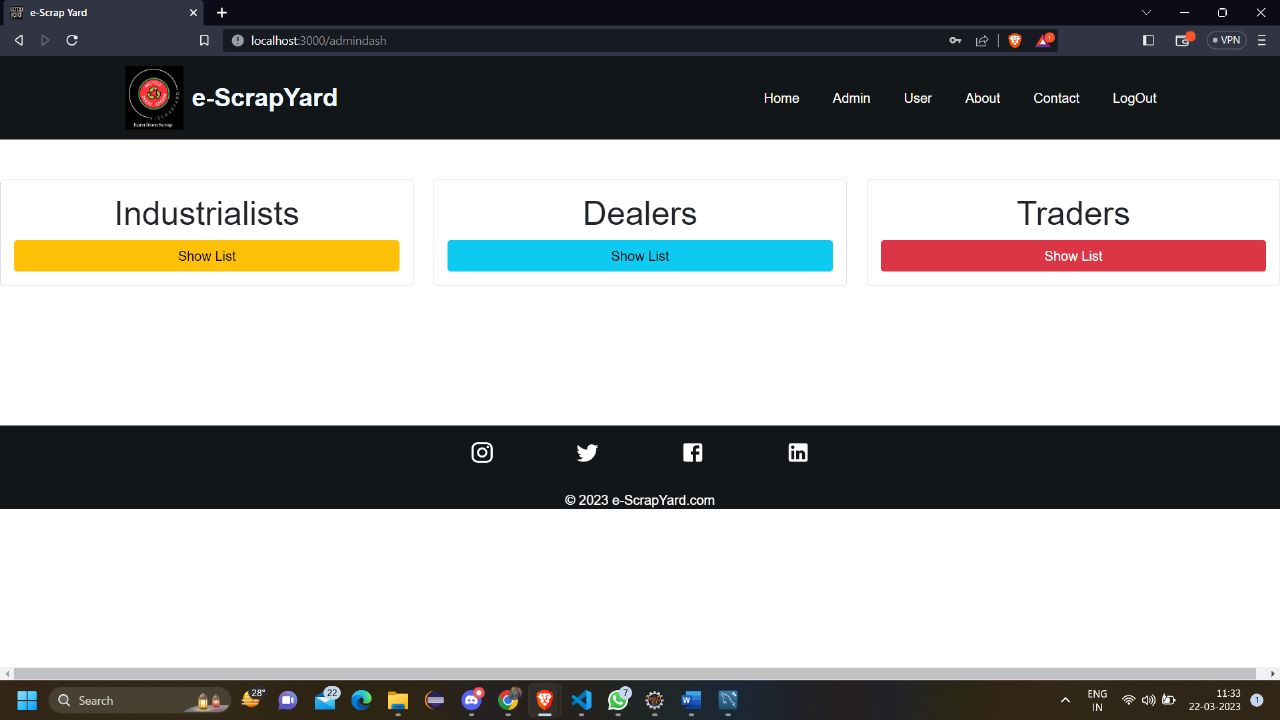
Task: Open the Instagram social link in footer
Action: [482, 452]
